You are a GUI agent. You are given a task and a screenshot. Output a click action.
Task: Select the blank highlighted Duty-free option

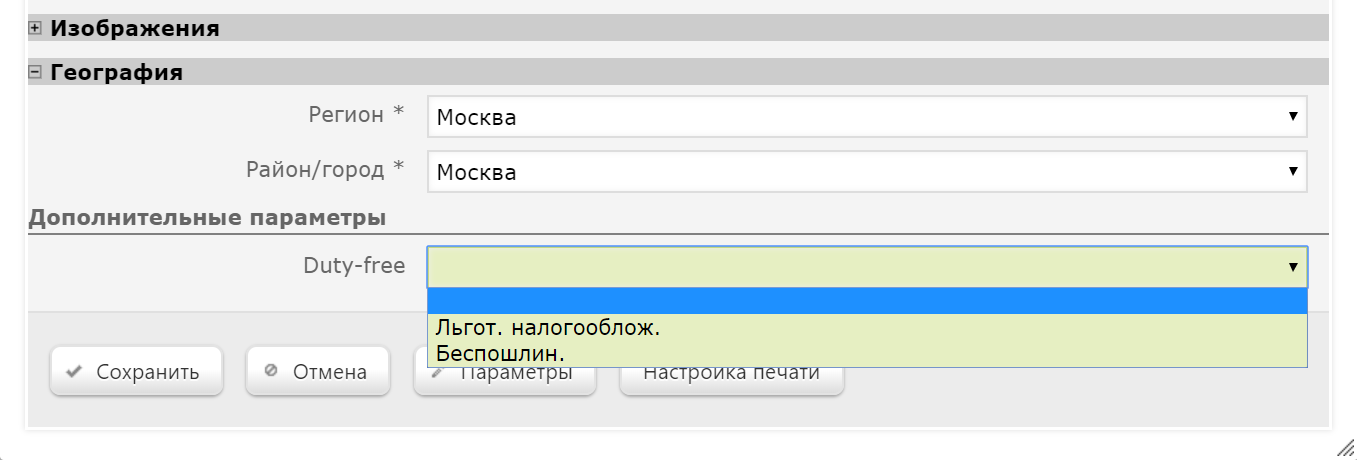tap(867, 301)
